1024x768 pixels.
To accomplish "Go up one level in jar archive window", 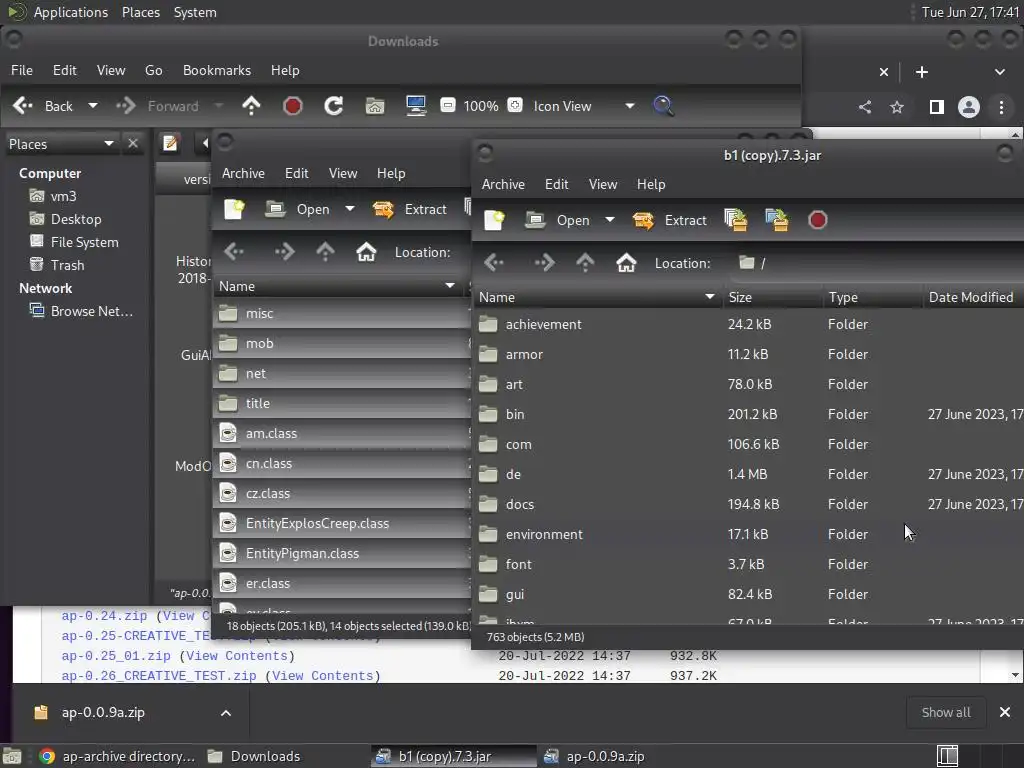I will coord(585,263).
